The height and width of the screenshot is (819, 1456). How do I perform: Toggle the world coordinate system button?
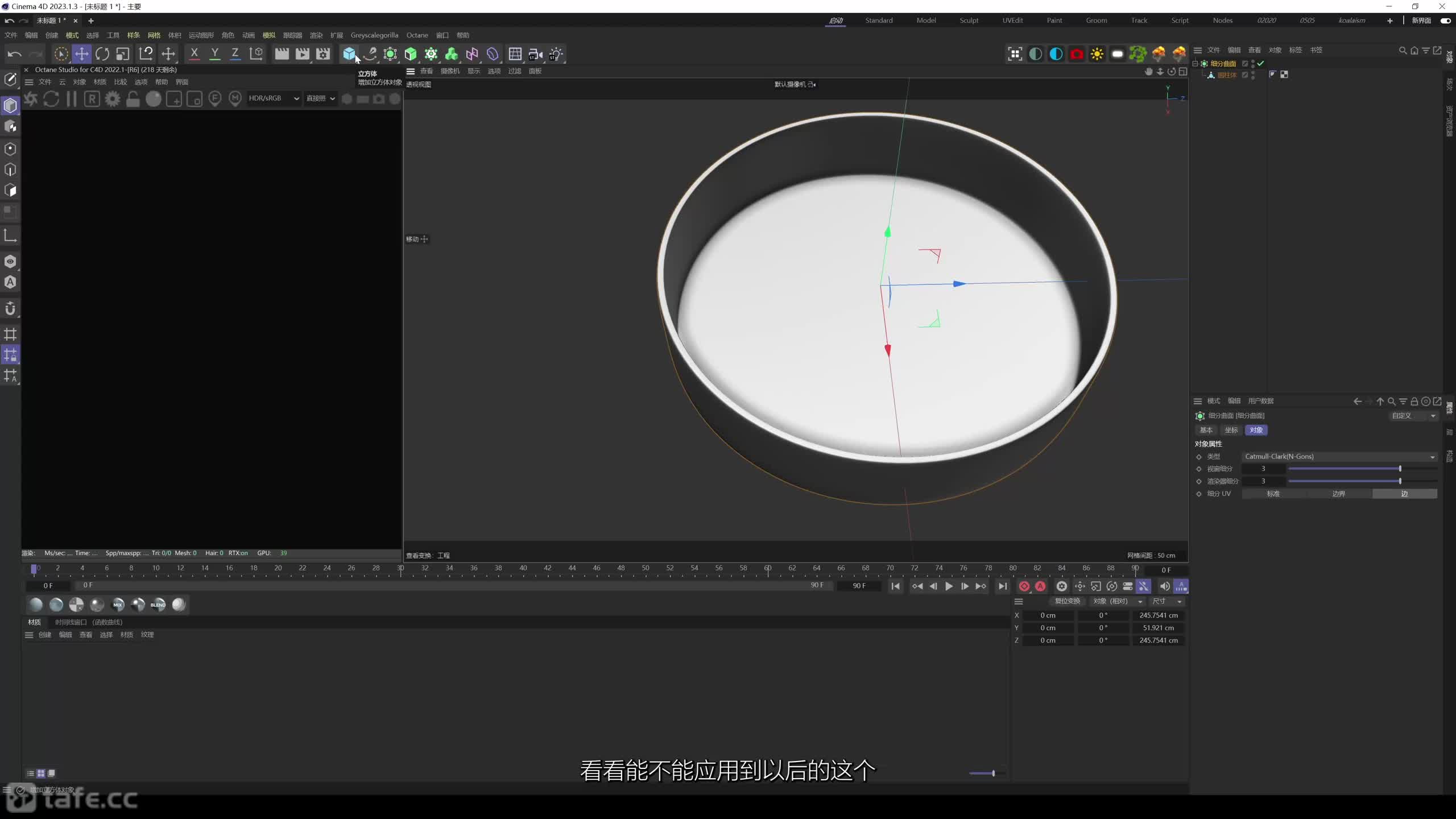pos(256,54)
